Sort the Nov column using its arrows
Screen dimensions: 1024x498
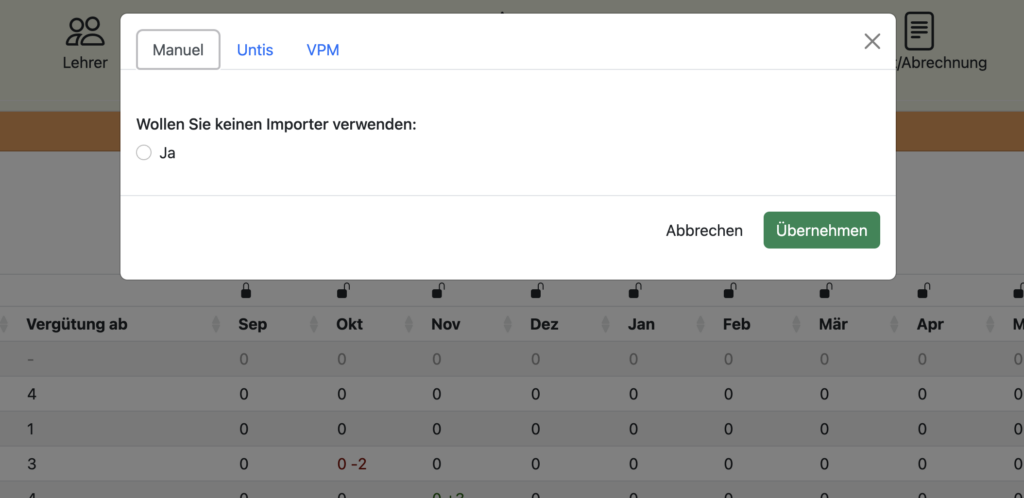click(508, 324)
